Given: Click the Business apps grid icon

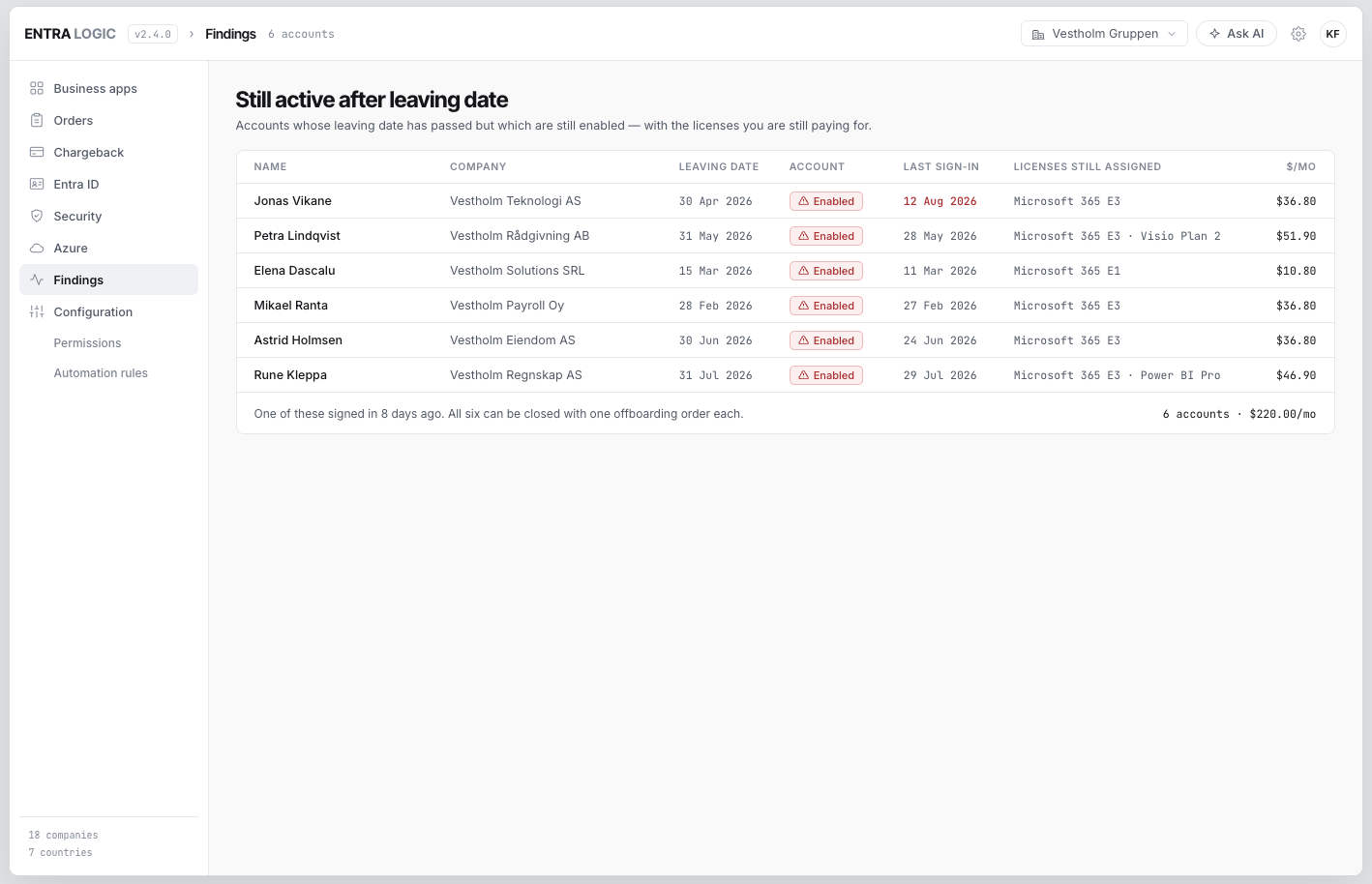Looking at the screenshot, I should (x=37, y=88).
